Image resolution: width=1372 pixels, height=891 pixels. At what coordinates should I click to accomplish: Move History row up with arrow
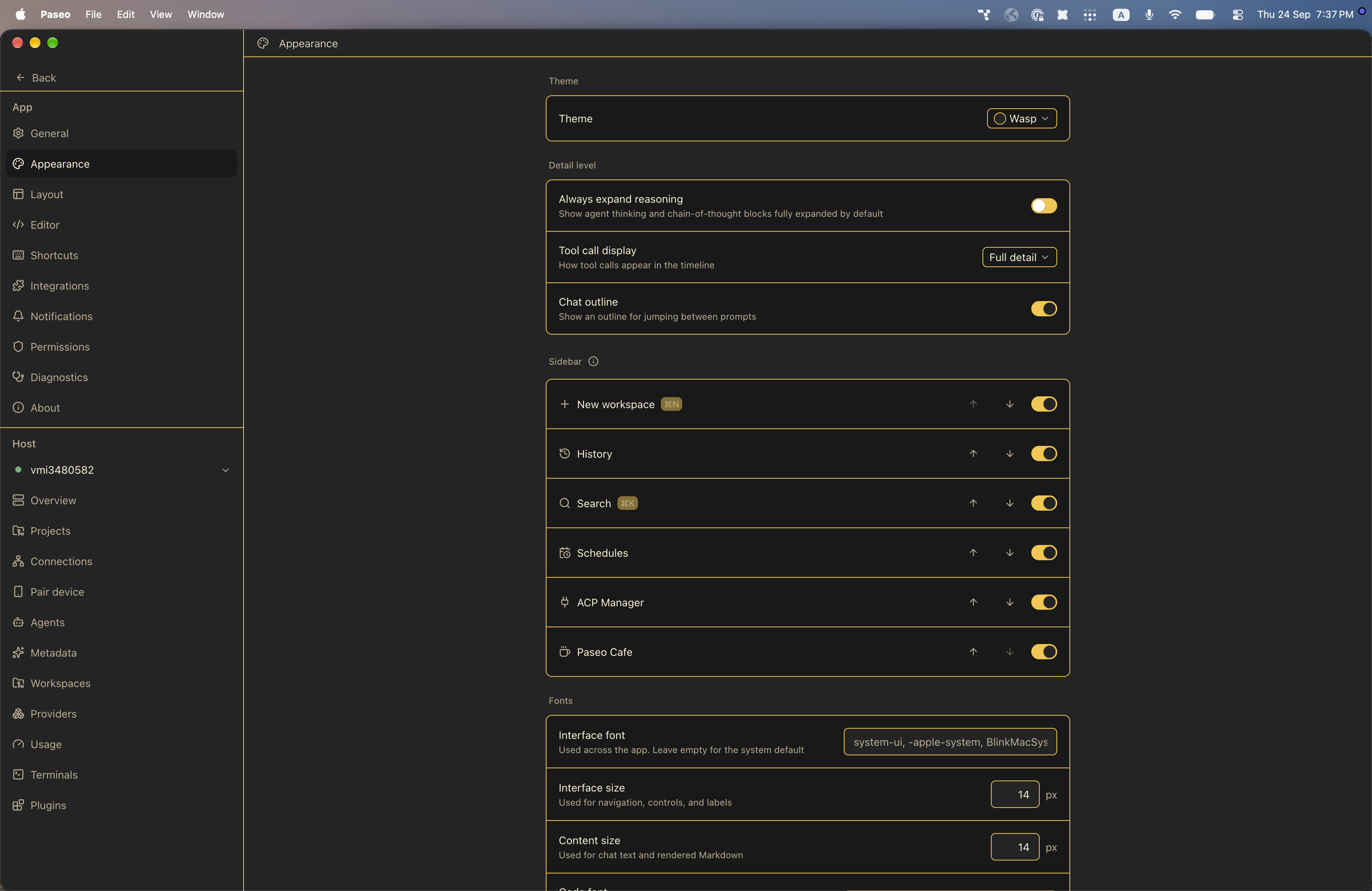click(973, 454)
